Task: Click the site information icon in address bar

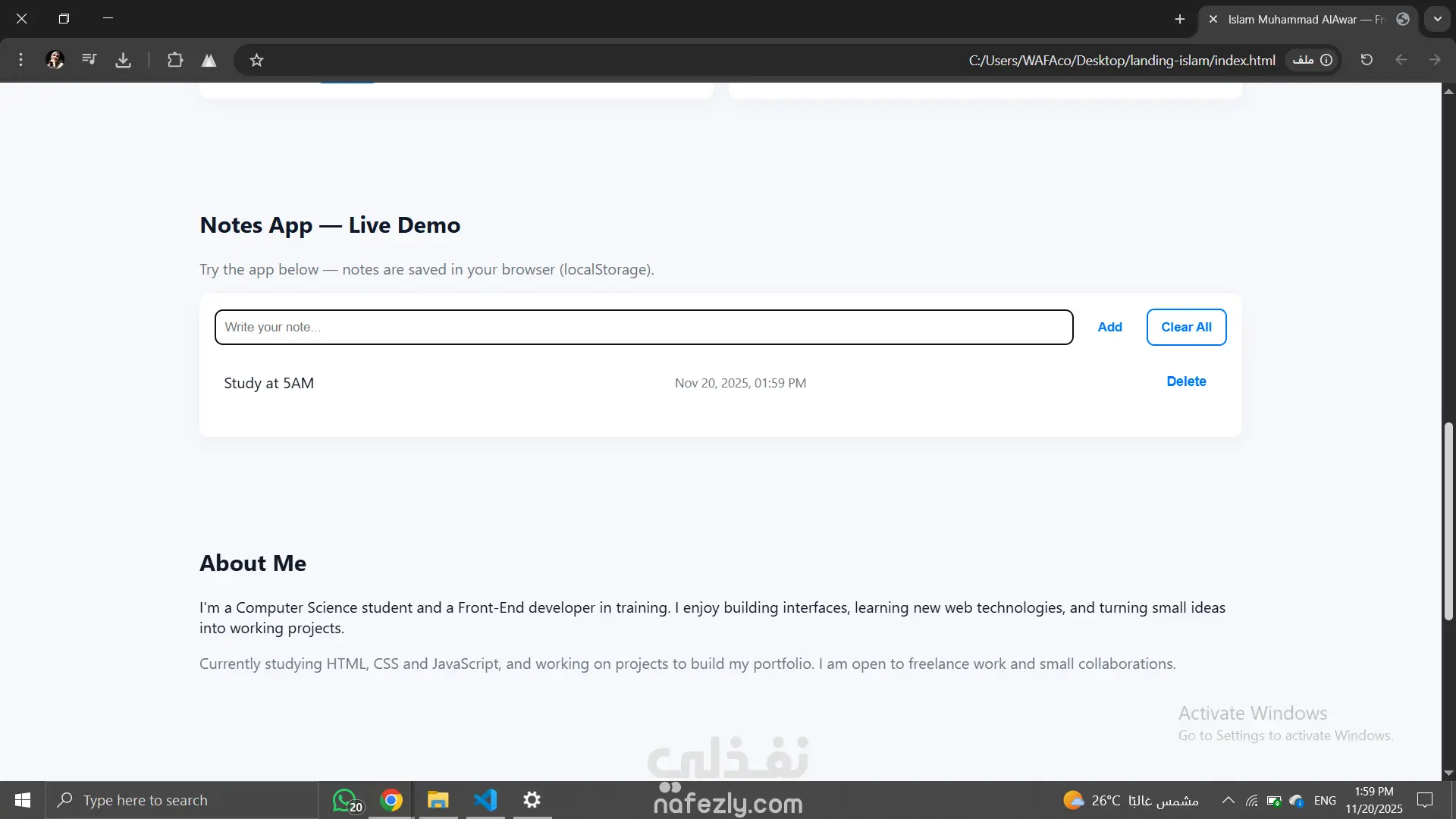Action: tap(1326, 60)
